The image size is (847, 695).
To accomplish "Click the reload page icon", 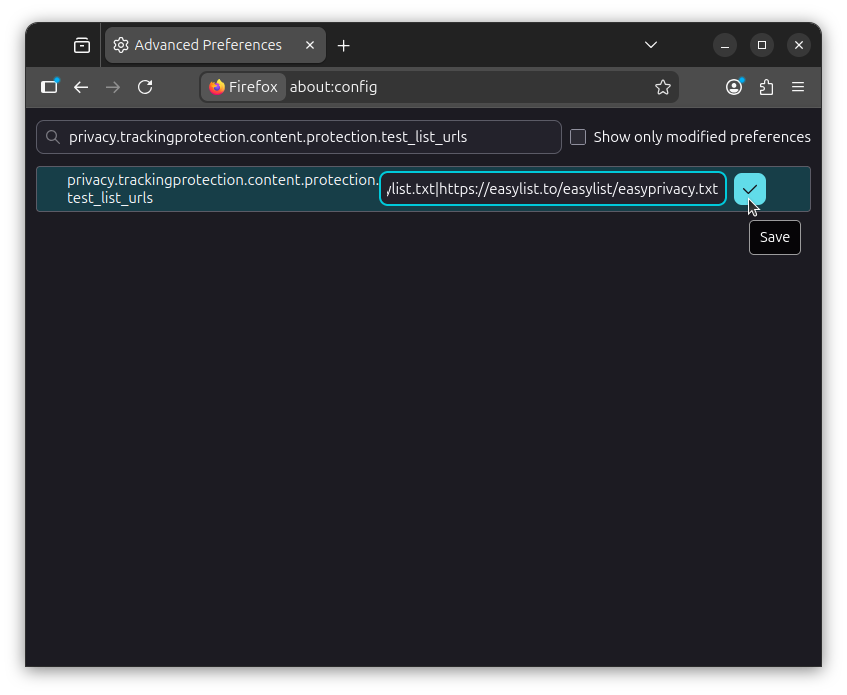I will tap(145, 87).
